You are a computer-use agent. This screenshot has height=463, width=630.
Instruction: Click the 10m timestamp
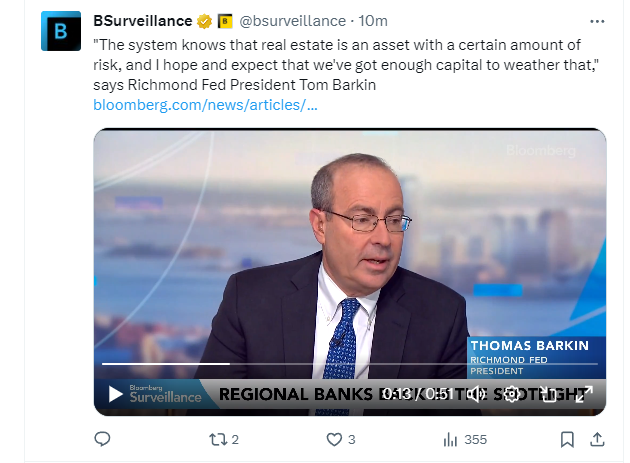(374, 21)
